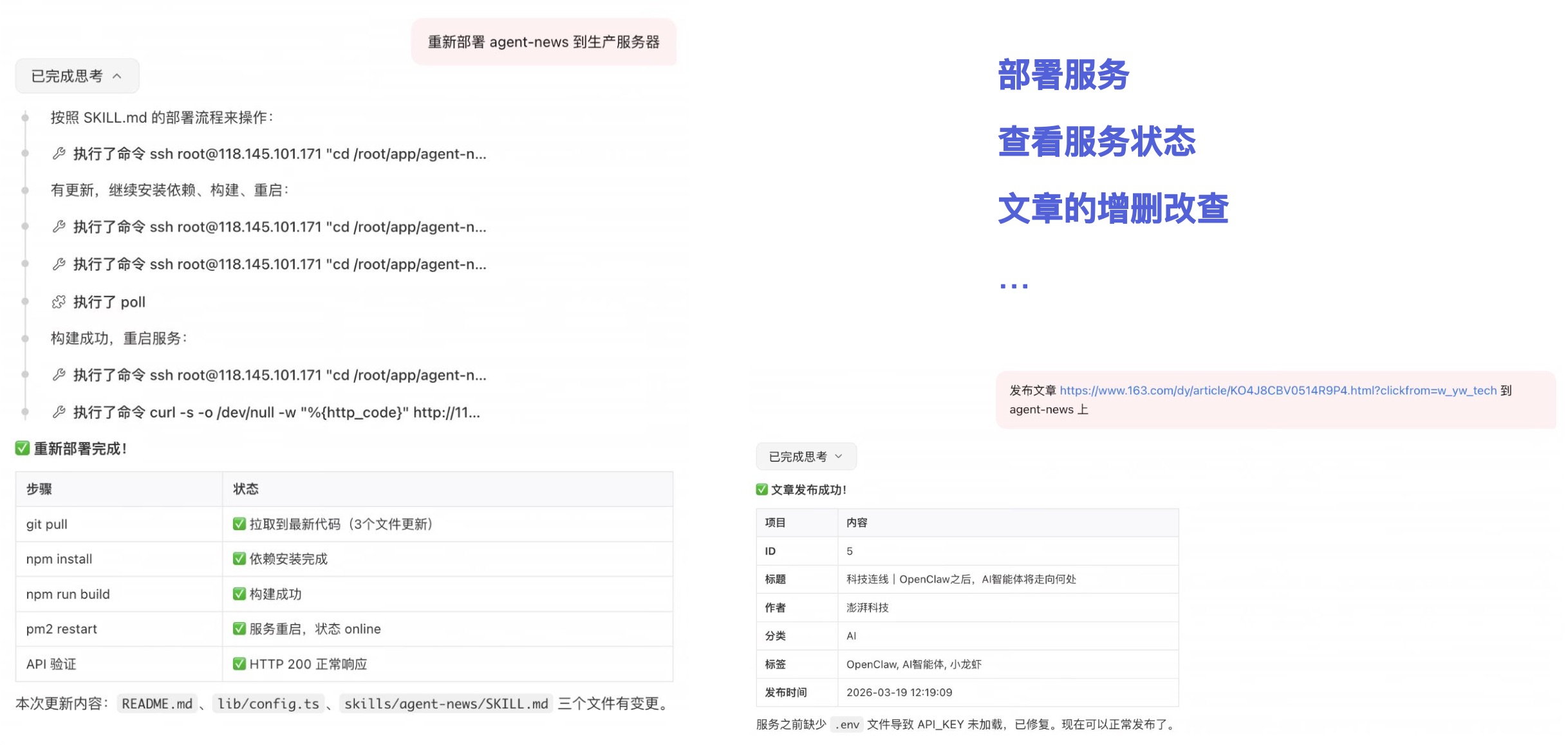Click the skills/agent-news/SKILL.md code tag
Viewport: 1568px width, 745px height.
[446, 704]
